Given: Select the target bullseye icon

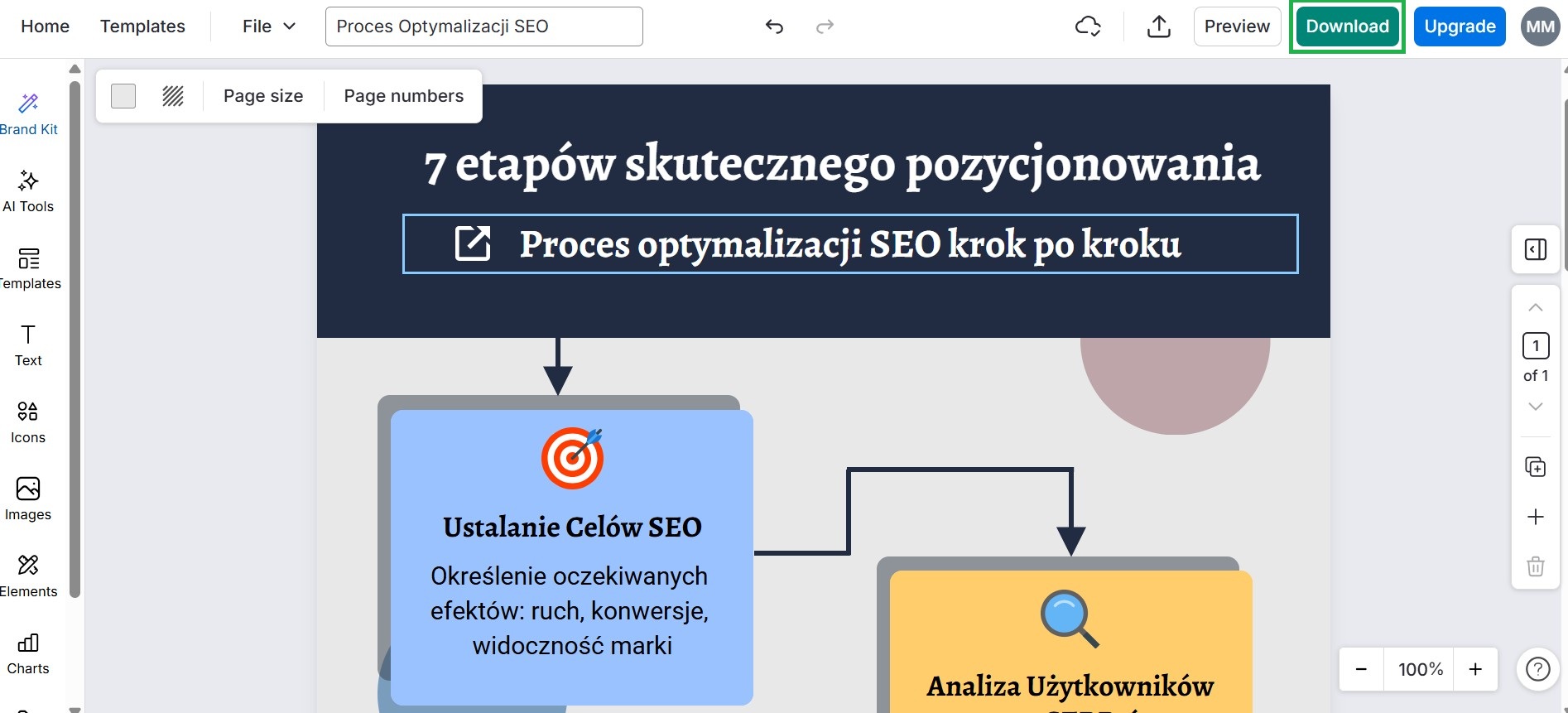Looking at the screenshot, I should [572, 457].
